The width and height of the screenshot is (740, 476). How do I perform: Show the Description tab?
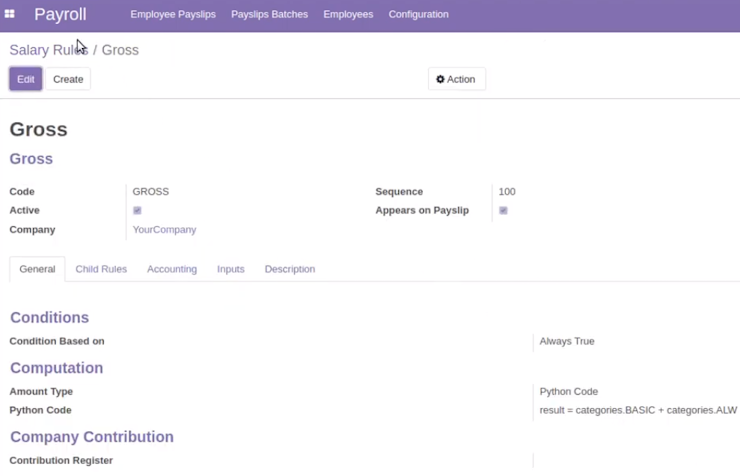click(x=290, y=269)
